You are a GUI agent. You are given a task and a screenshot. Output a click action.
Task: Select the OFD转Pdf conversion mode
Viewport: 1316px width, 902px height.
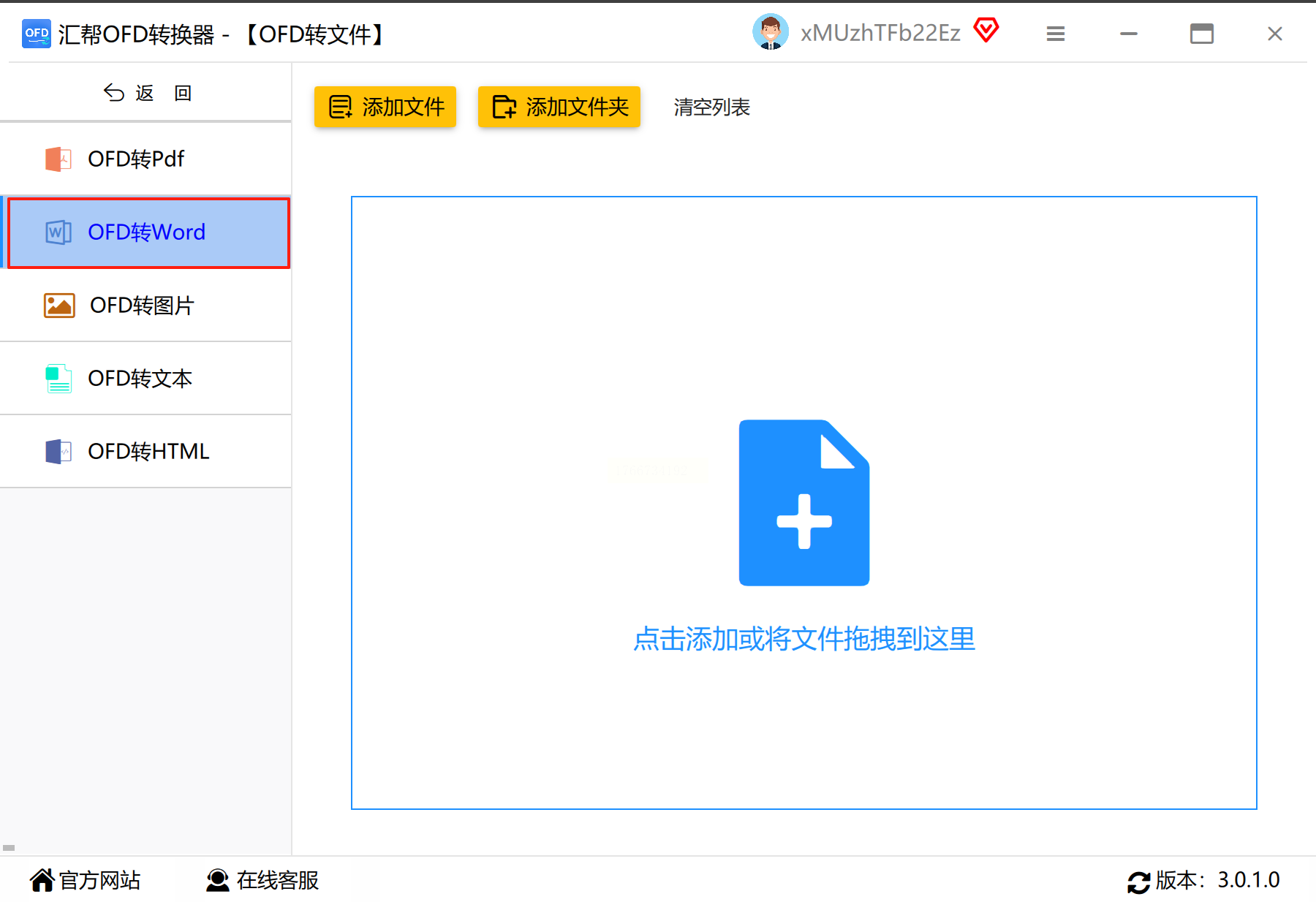click(x=146, y=159)
